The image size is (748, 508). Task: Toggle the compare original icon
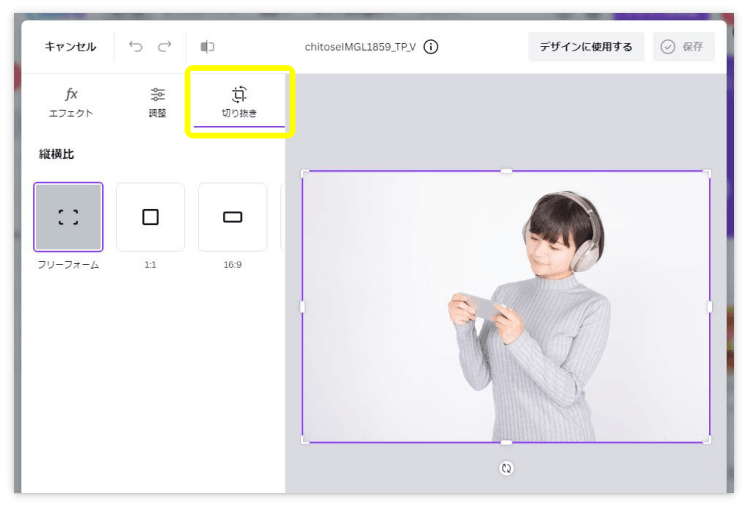(207, 46)
